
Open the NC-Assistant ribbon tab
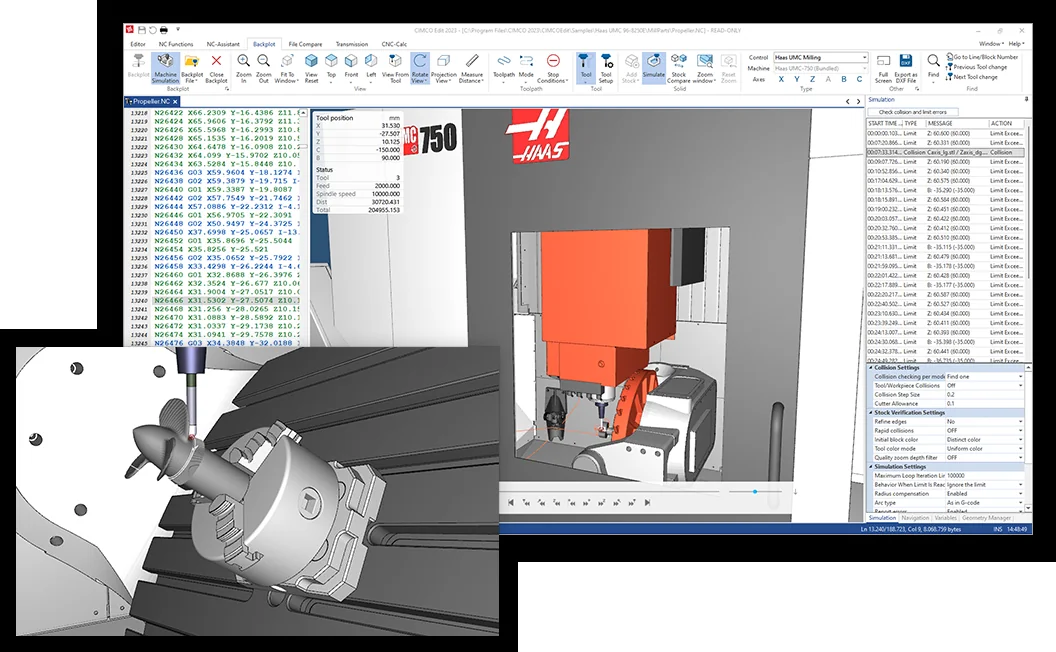click(223, 44)
